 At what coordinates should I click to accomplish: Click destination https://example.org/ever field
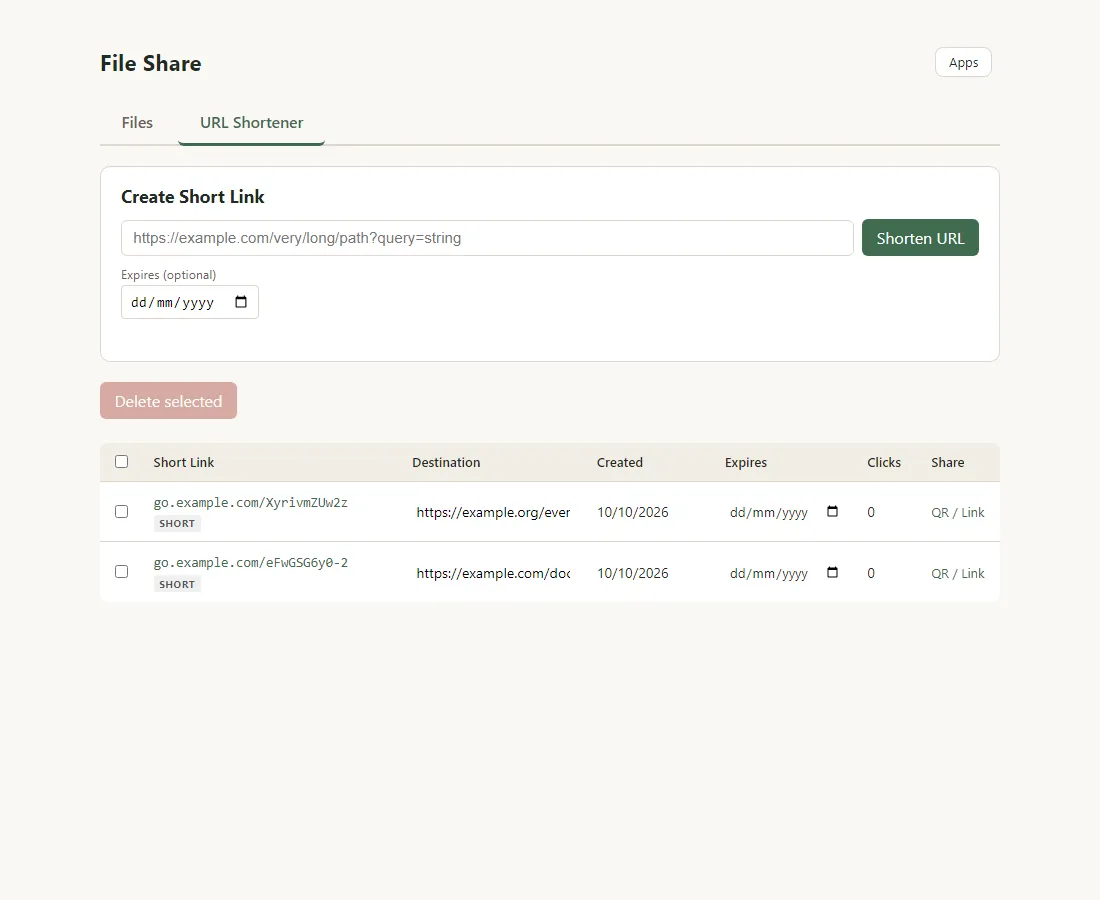tap(493, 512)
